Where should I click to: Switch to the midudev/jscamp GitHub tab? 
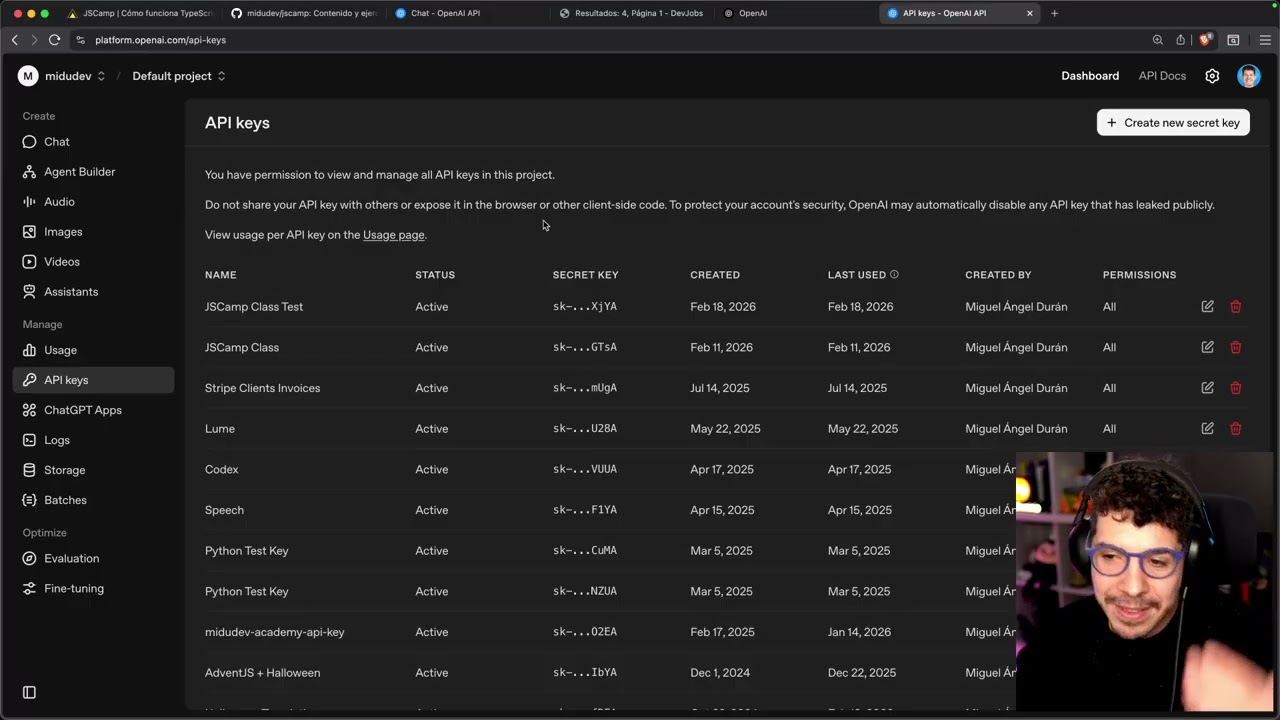point(303,13)
